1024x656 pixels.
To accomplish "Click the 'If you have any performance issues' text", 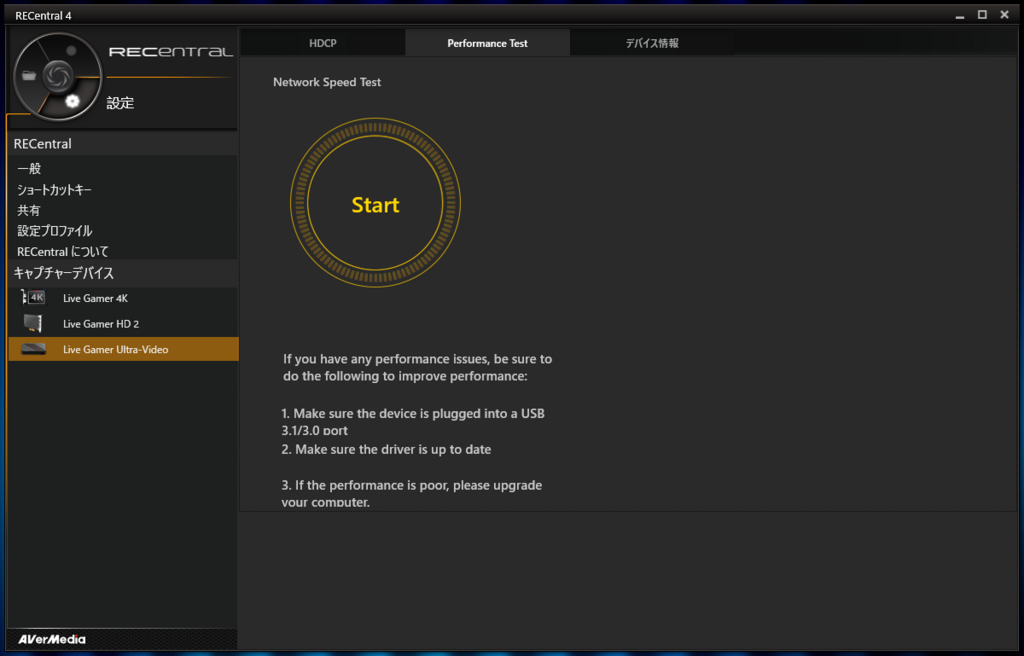I will 417,368.
